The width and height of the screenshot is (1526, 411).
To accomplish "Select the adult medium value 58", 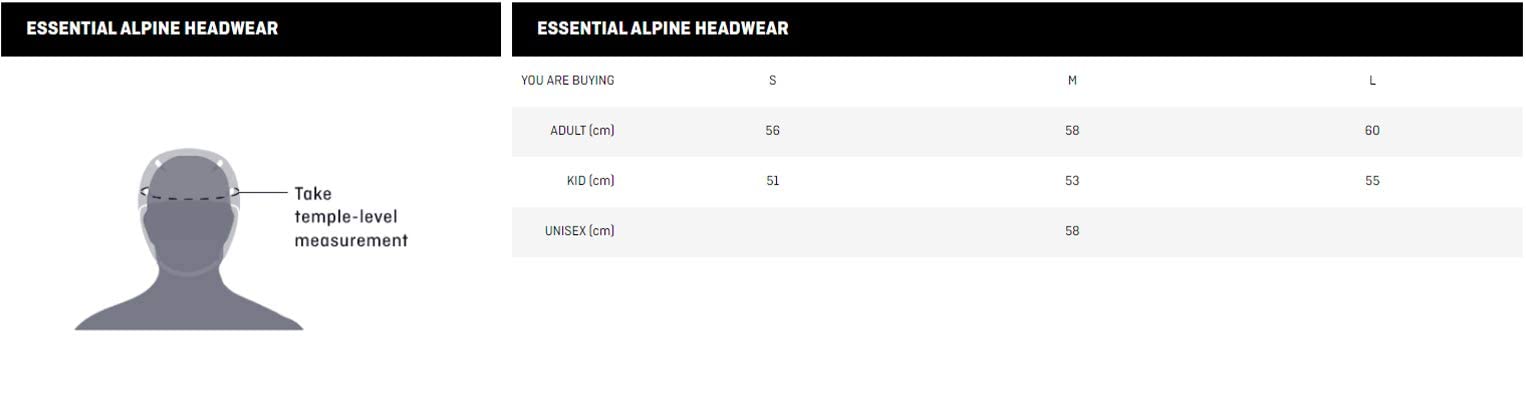I will (1072, 131).
